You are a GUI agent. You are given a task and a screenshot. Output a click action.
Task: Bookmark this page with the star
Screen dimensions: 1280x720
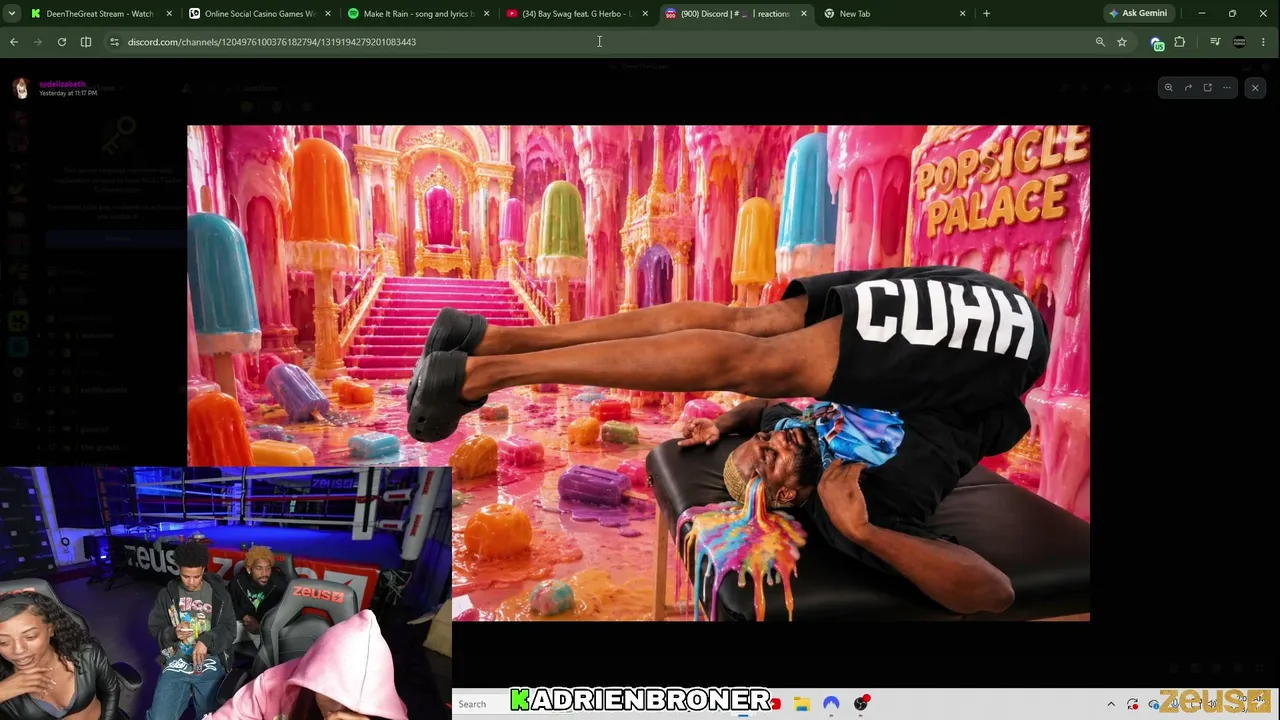pos(1122,42)
